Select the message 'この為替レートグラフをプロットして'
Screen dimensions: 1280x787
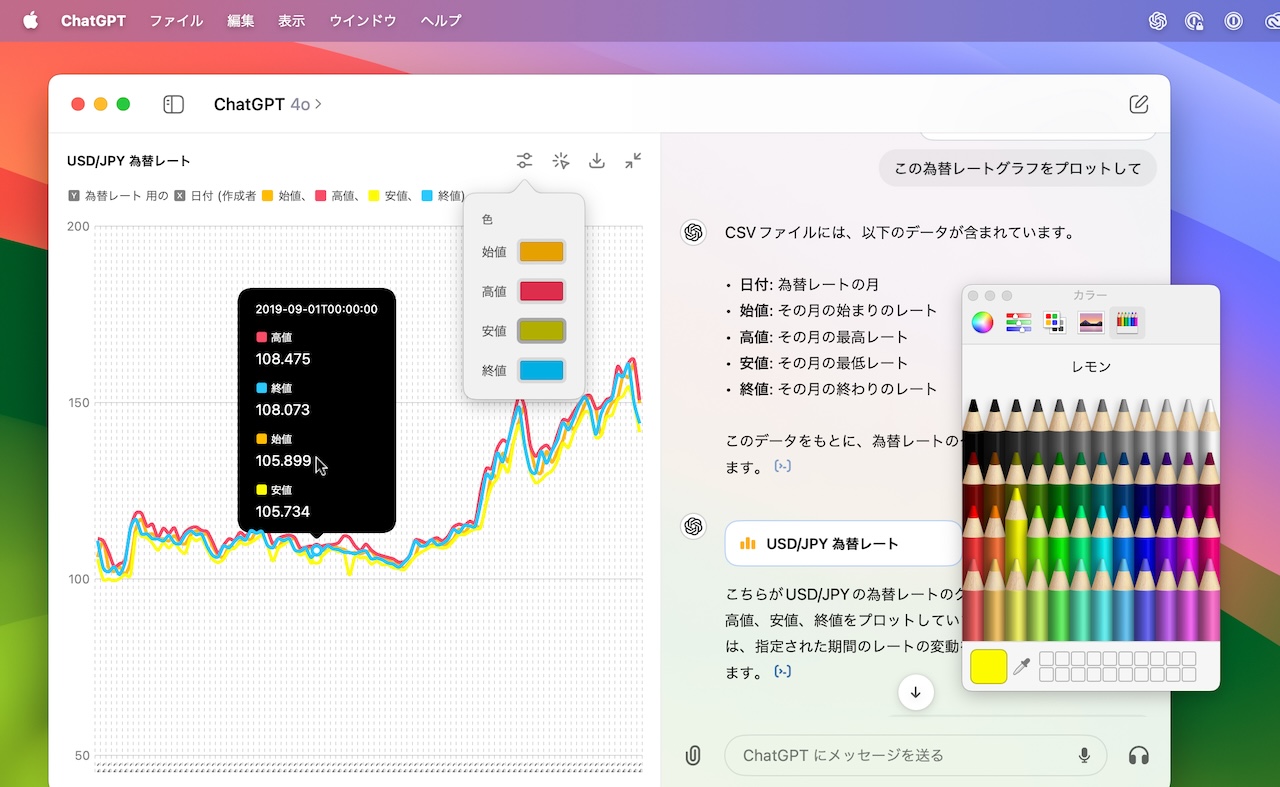tap(1018, 168)
